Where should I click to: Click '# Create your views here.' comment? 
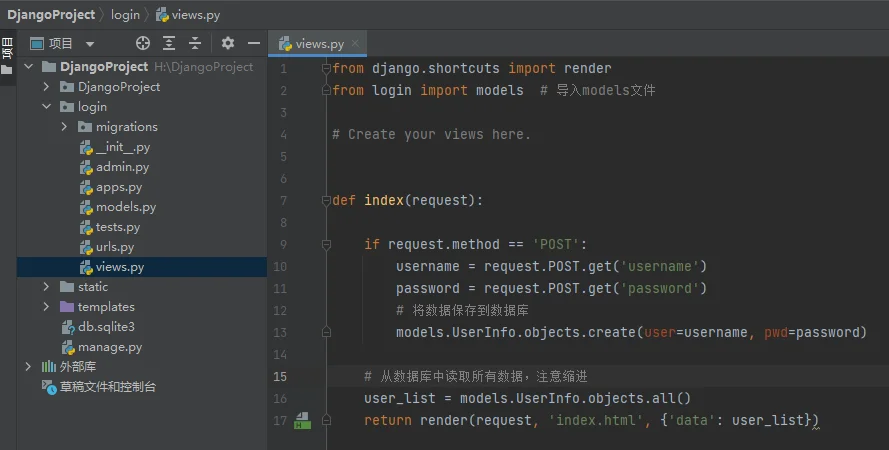pyautogui.click(x=431, y=134)
